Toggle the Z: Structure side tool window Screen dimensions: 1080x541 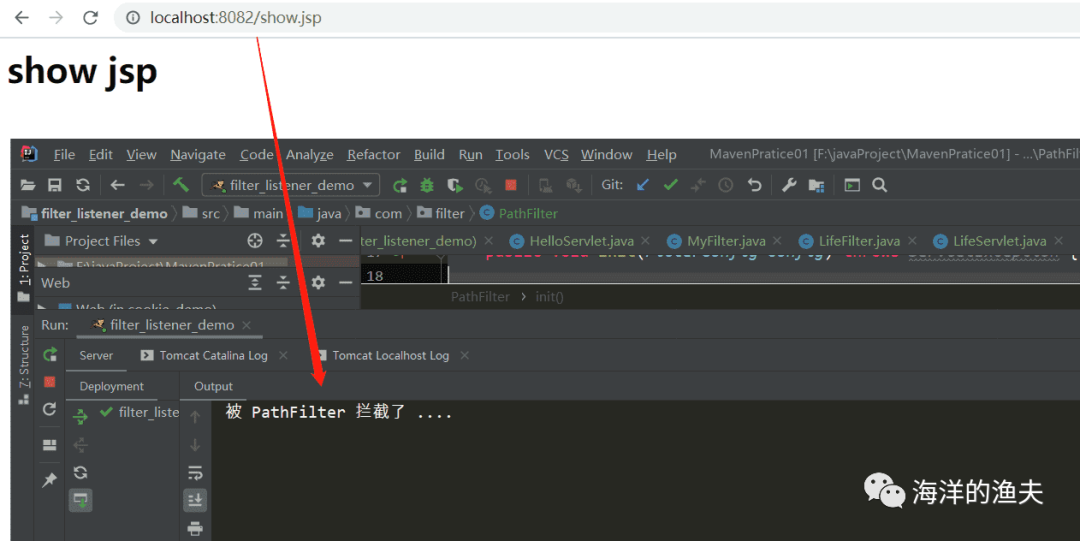pyautogui.click(x=23, y=365)
